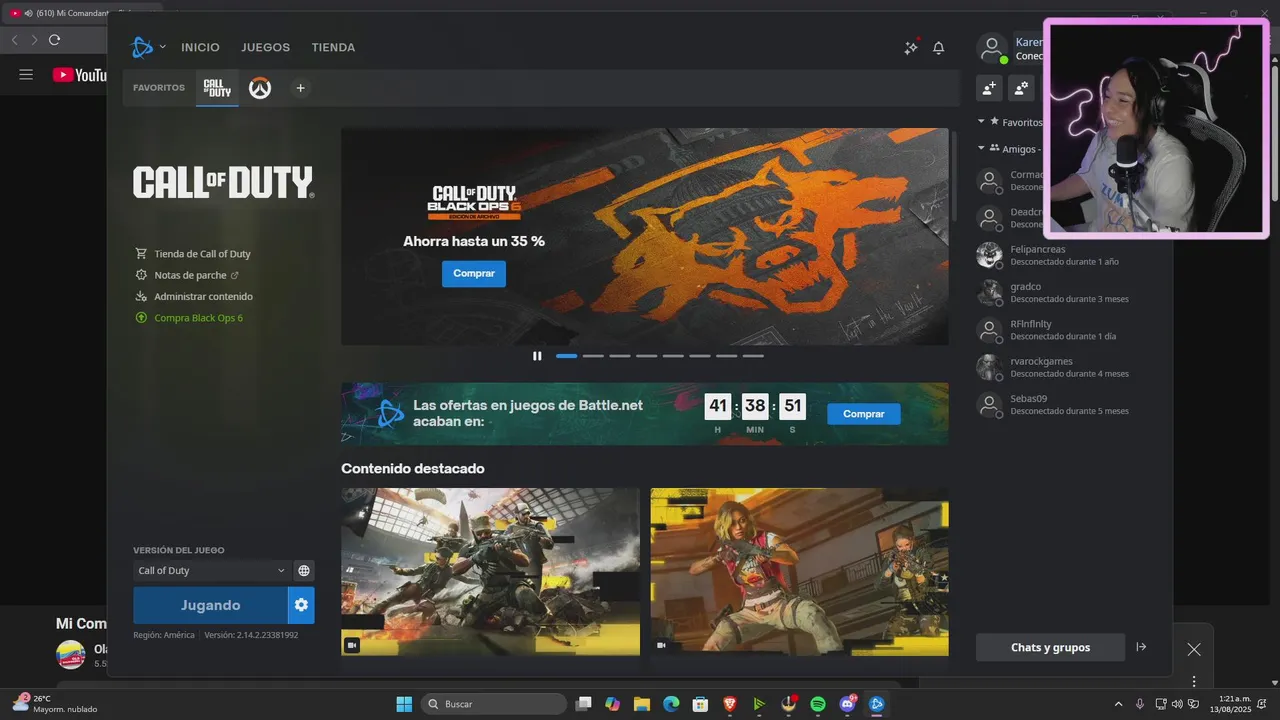Click the region globe icon
Screen dimensions: 1280x720
coord(304,571)
